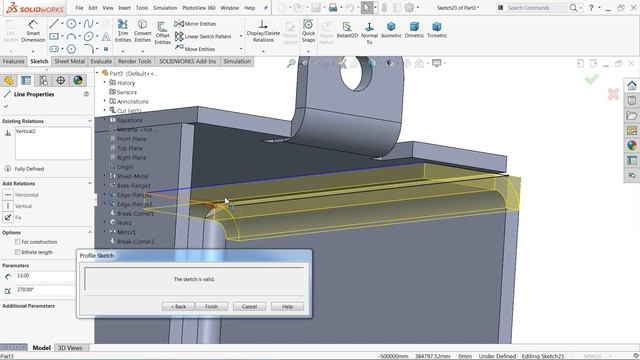Expand the Annotations tree node

104,101
